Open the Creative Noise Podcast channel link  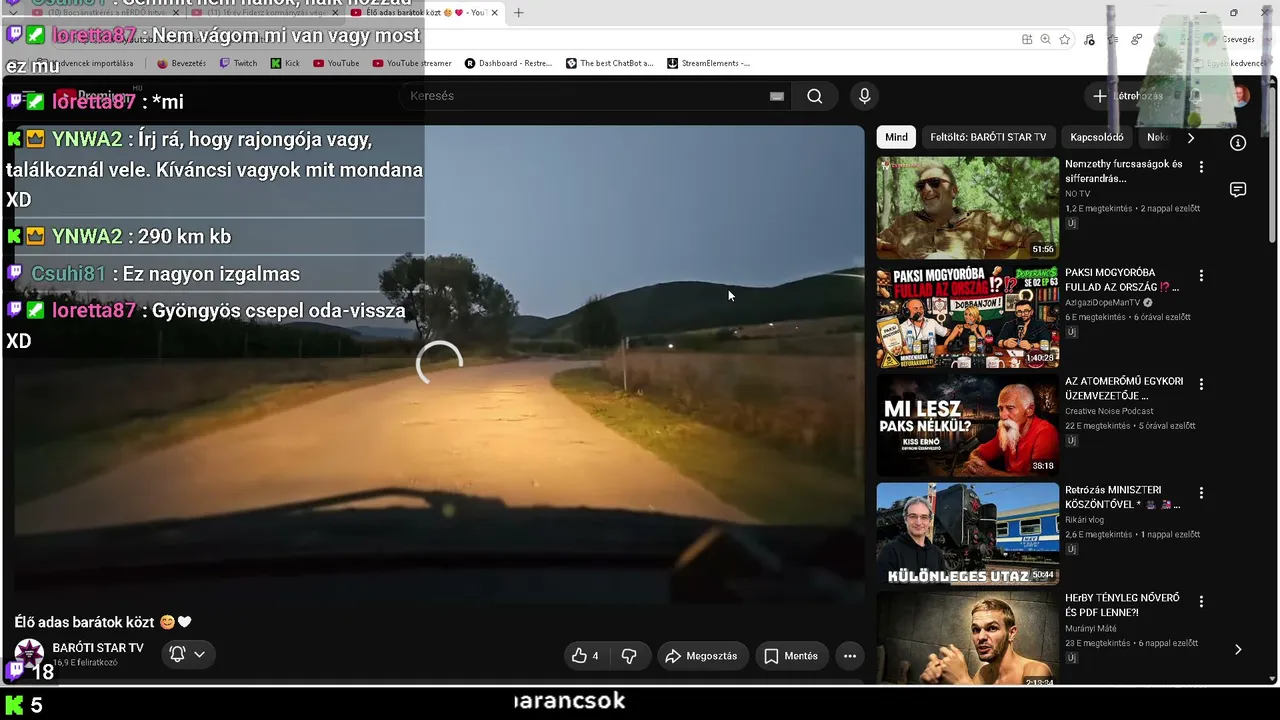[1109, 411]
